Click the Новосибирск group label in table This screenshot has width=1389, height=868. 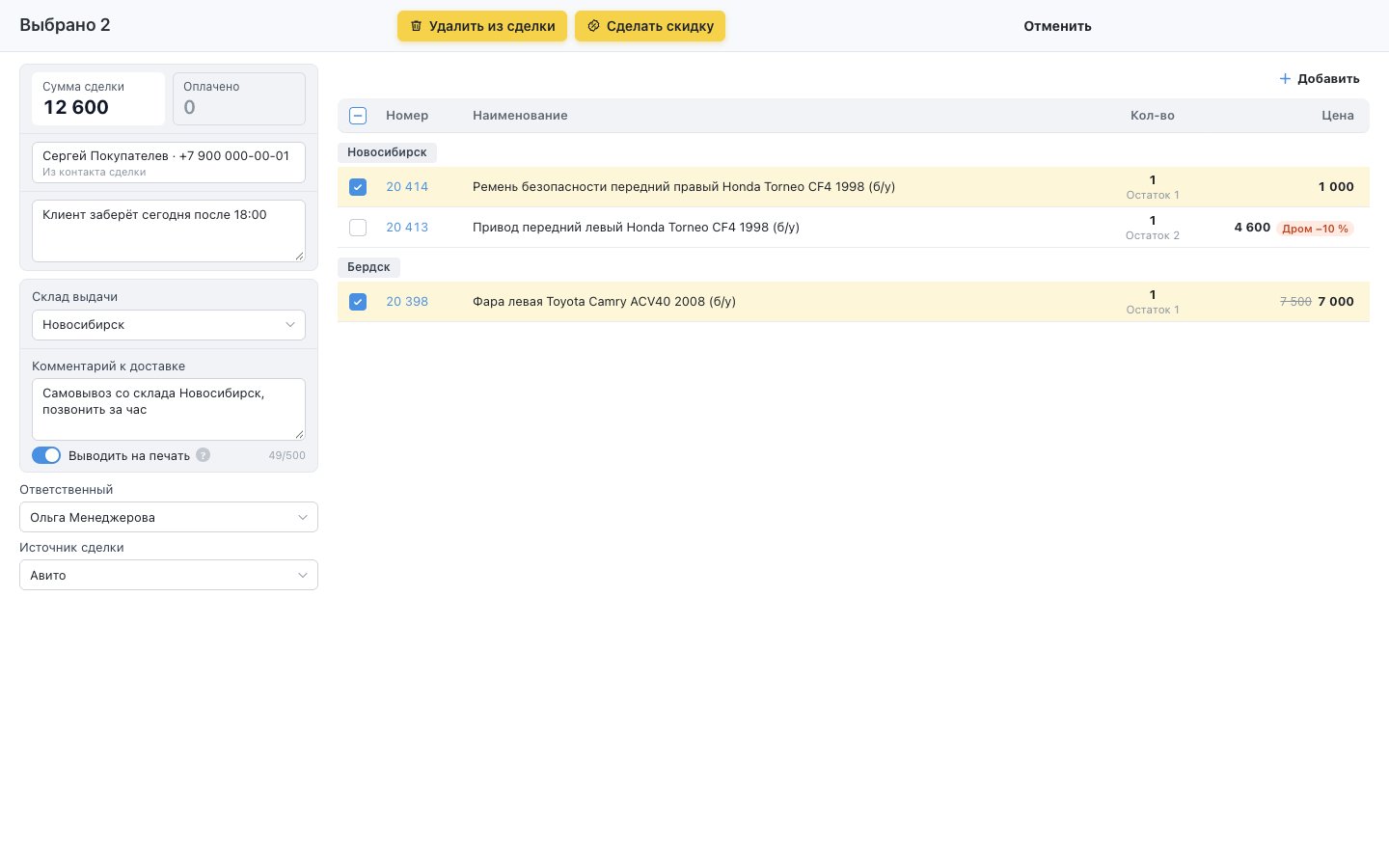387,152
